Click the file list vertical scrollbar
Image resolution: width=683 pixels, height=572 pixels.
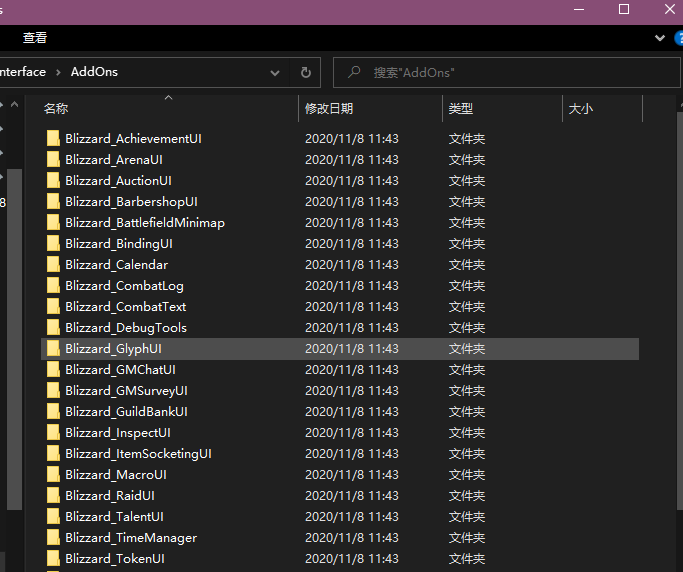[x=680, y=310]
